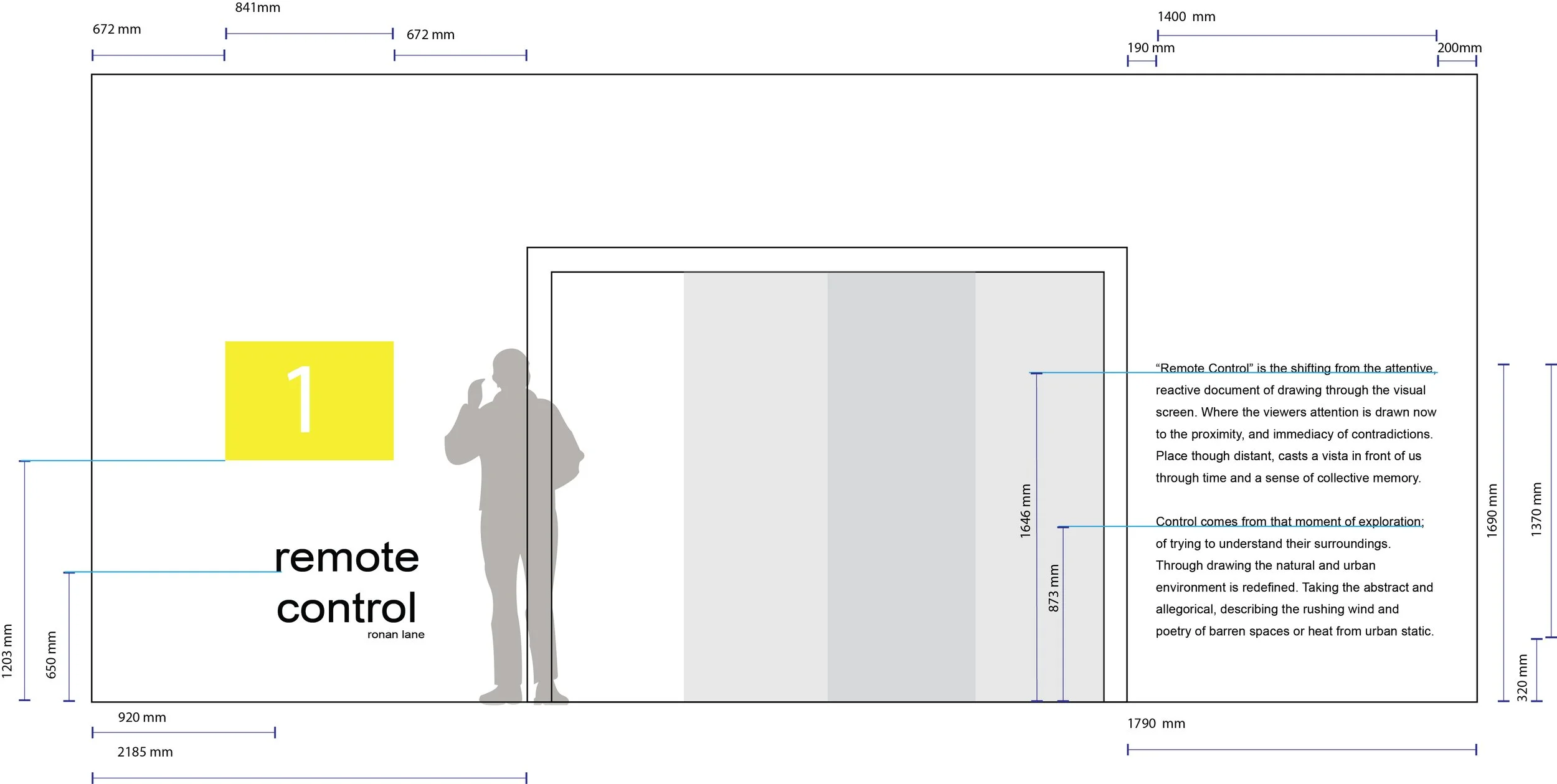Click the 'remote' title word
The height and width of the screenshot is (784, 1557).
pos(346,557)
